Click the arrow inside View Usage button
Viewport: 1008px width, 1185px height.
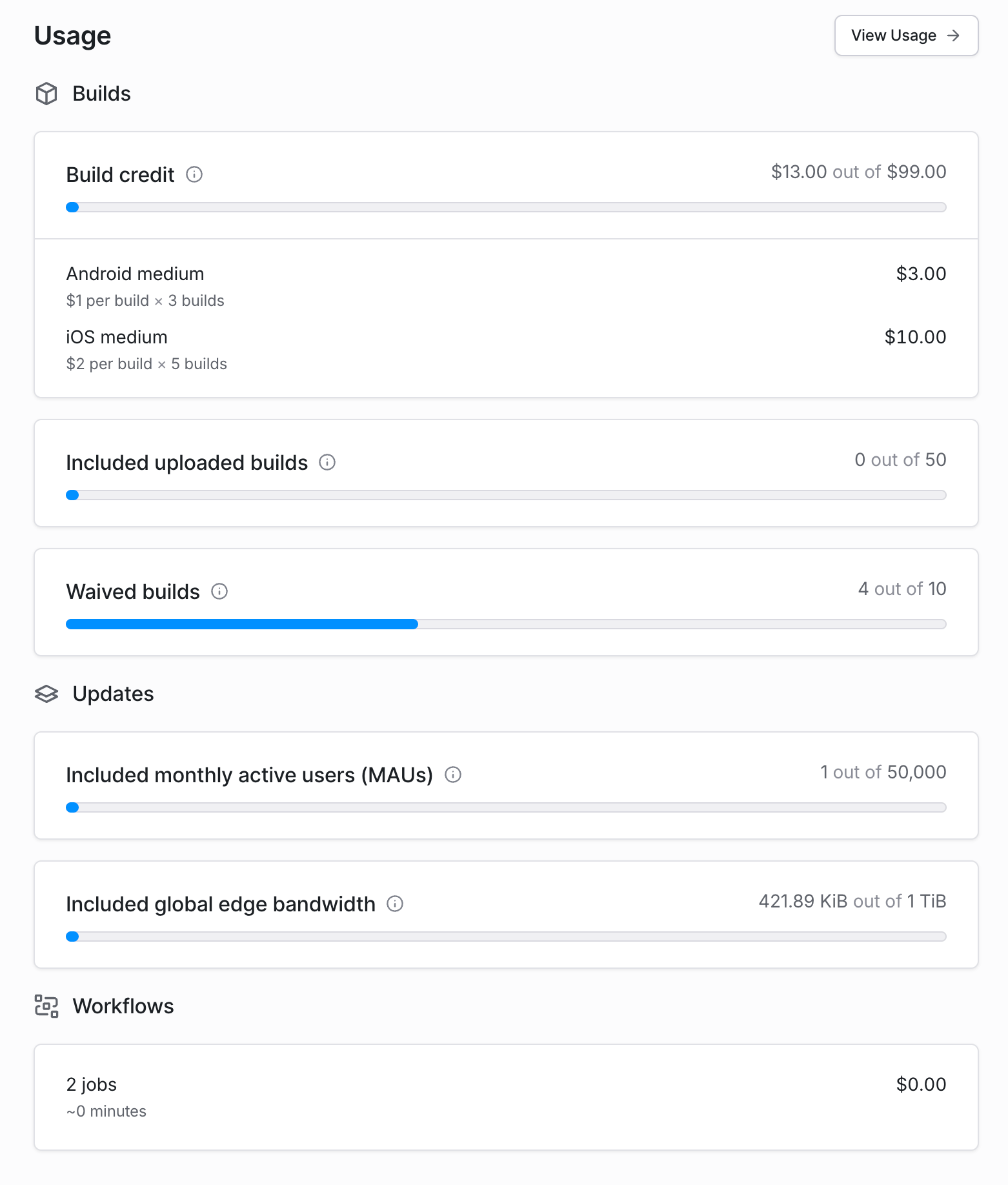coord(953,36)
